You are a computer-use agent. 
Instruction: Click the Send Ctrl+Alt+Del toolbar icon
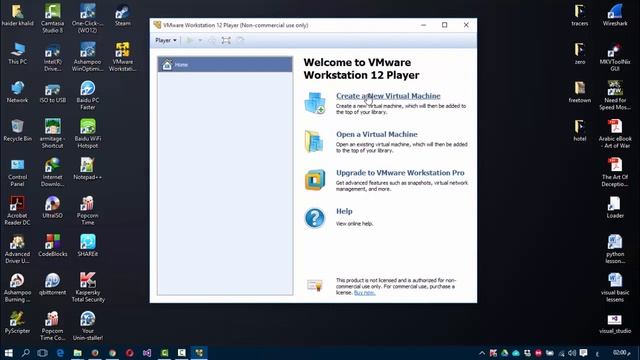click(212, 40)
